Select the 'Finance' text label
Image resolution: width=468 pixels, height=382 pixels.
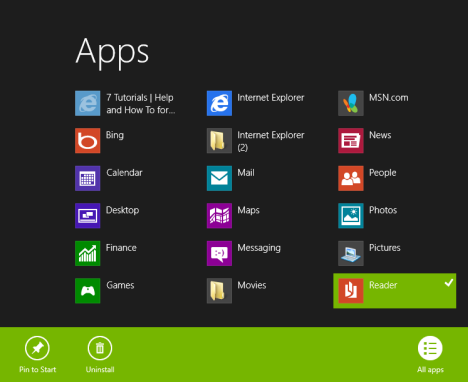[121, 248]
